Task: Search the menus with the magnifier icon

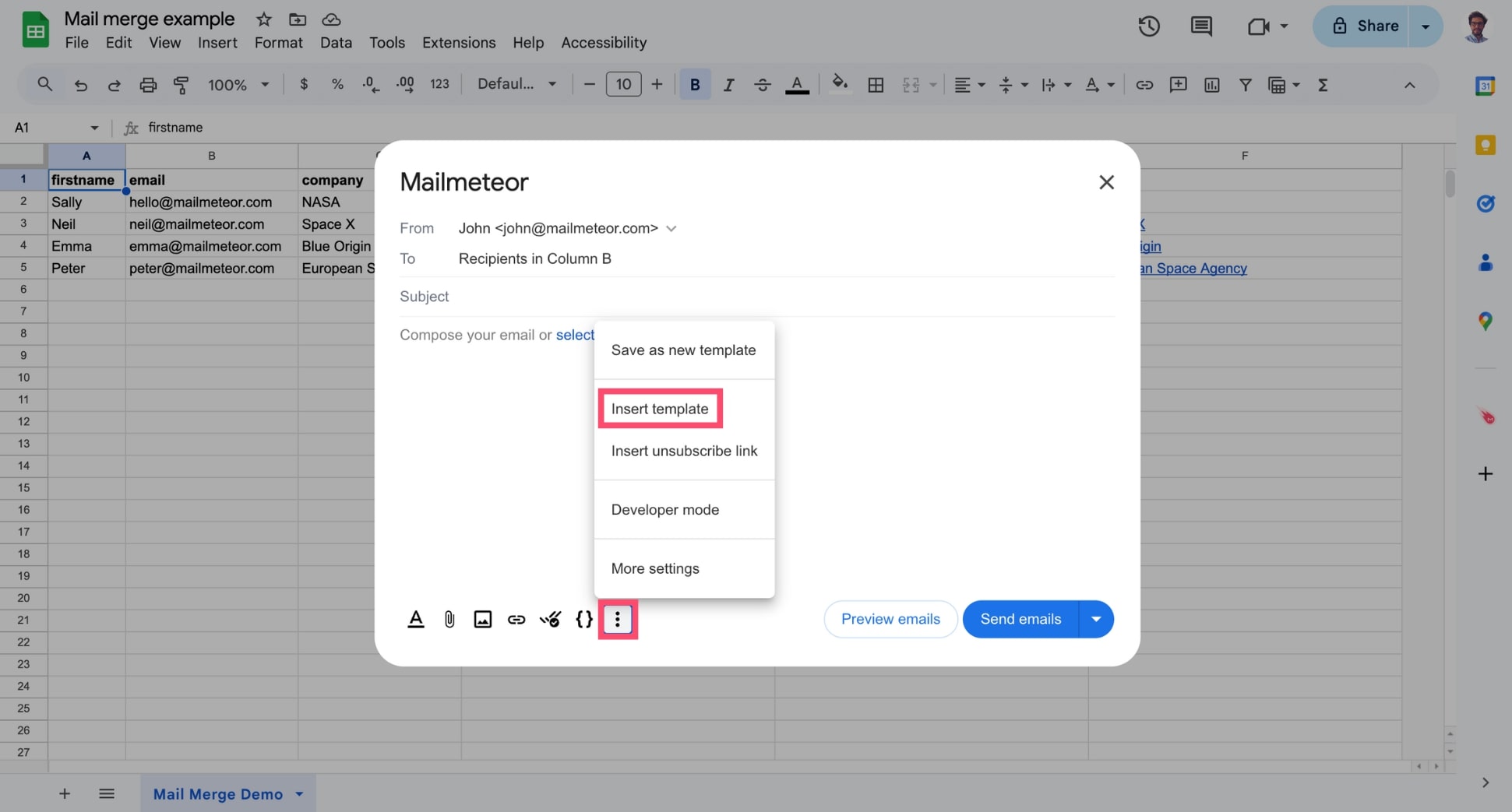Action: click(45, 84)
